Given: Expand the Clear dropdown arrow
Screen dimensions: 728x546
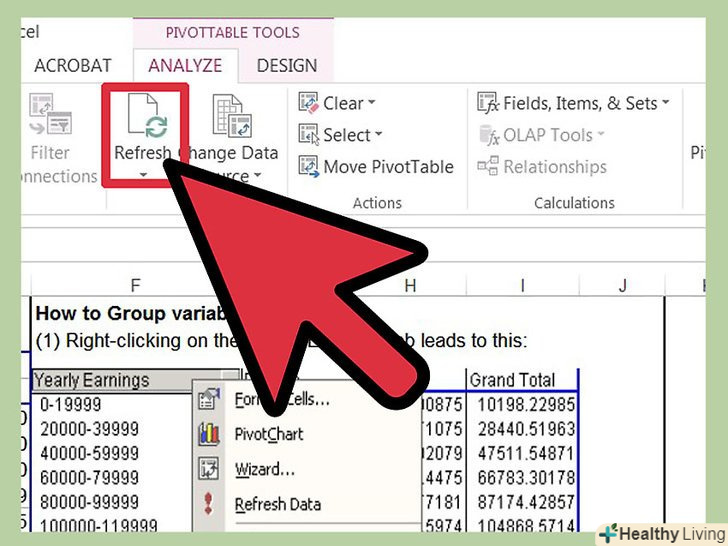Looking at the screenshot, I should [371, 102].
